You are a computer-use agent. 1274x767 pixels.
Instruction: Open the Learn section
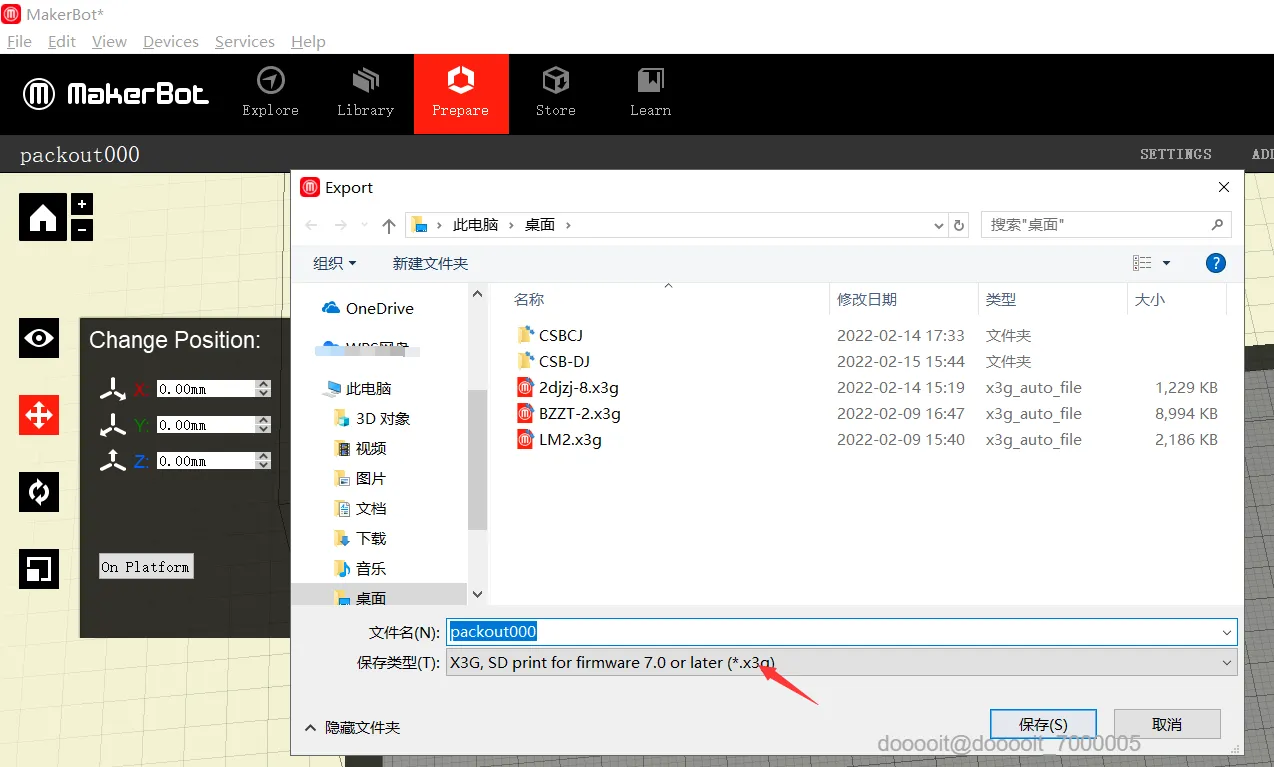[650, 93]
